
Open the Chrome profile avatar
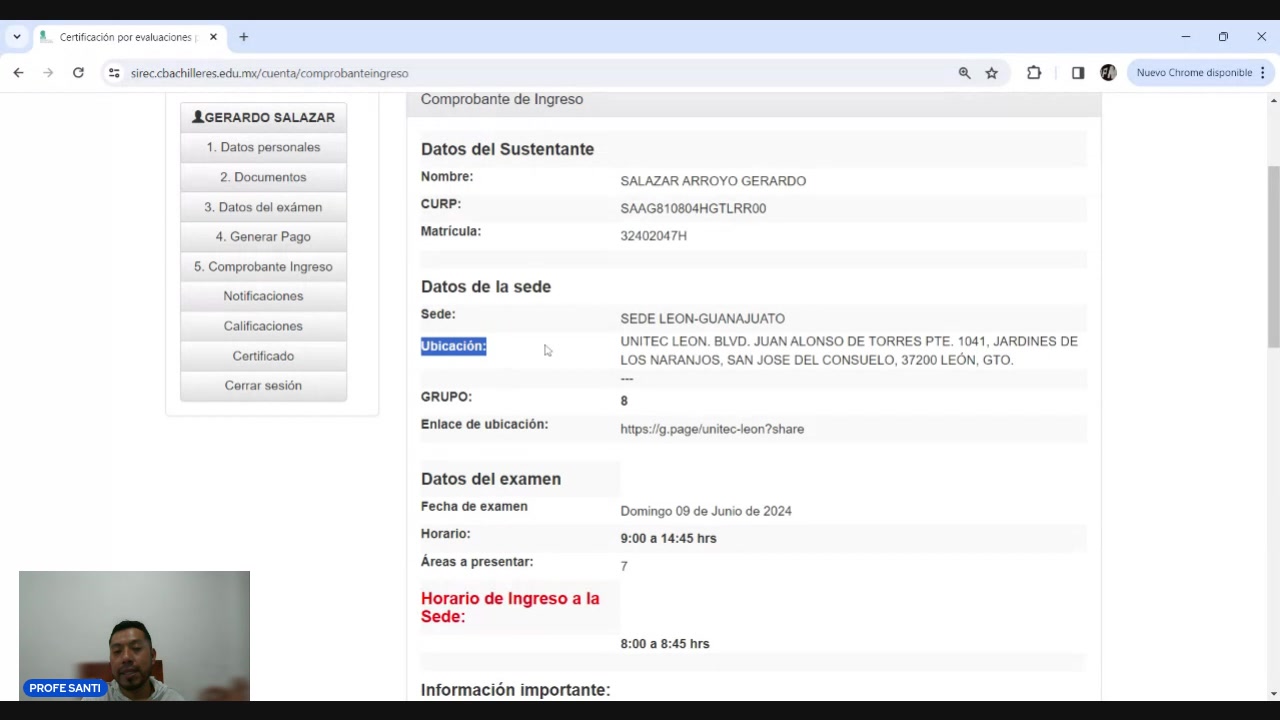point(1108,73)
